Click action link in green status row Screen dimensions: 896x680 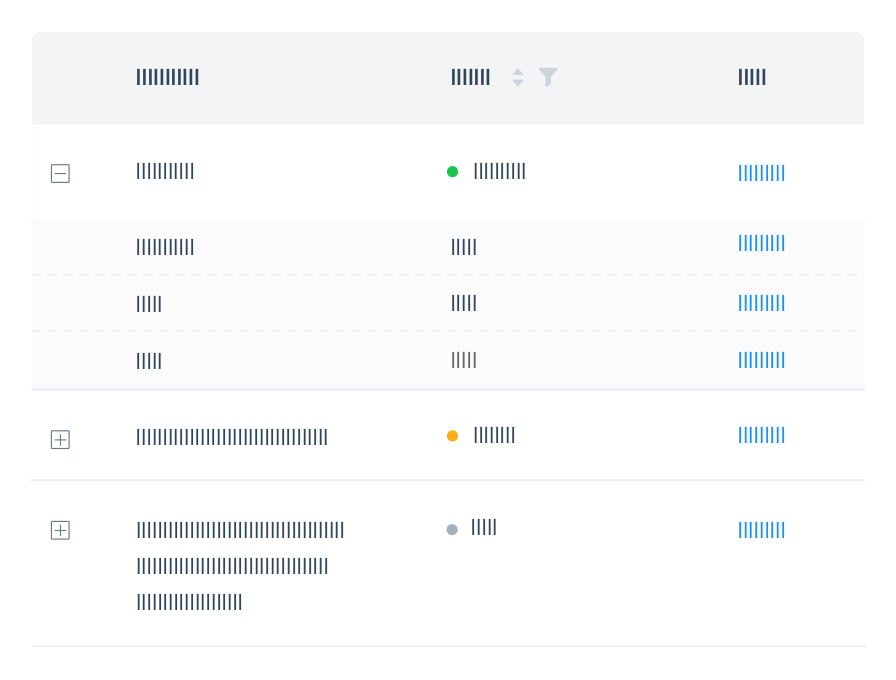[x=761, y=173]
